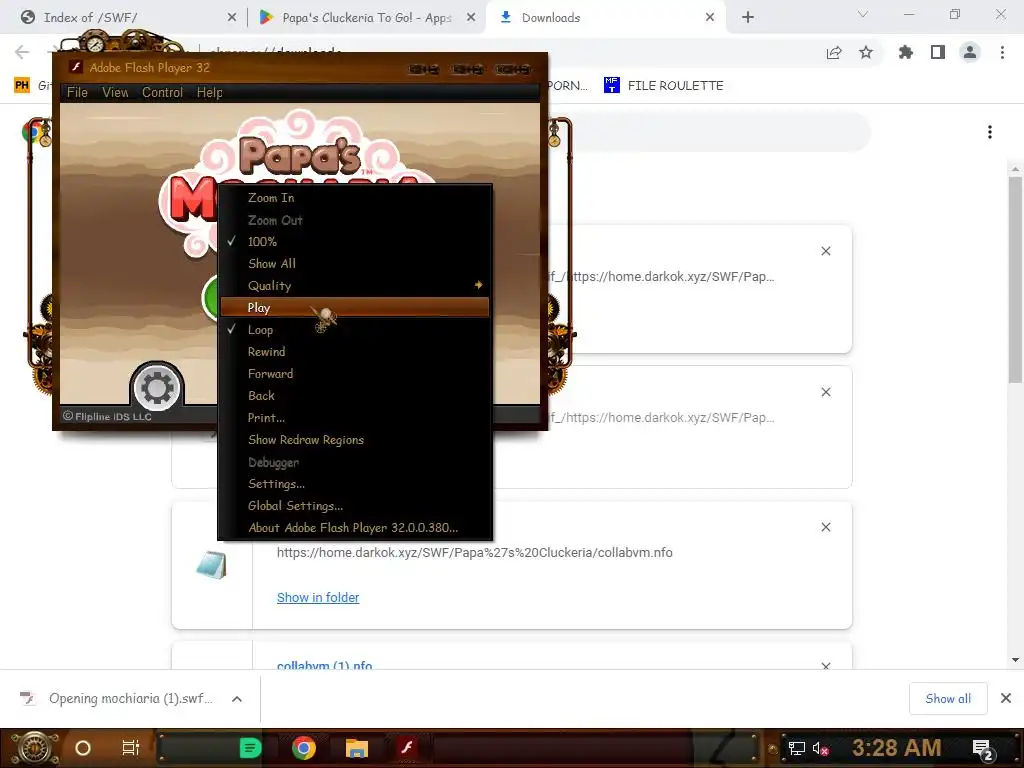Toggle the Loop option in the context menu
Image resolution: width=1024 pixels, height=768 pixels.
(x=355, y=330)
